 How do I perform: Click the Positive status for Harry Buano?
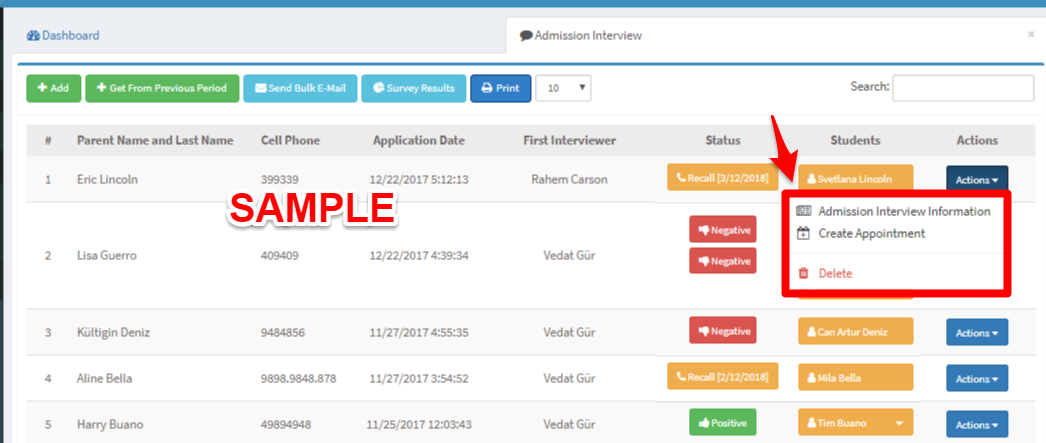[722, 423]
